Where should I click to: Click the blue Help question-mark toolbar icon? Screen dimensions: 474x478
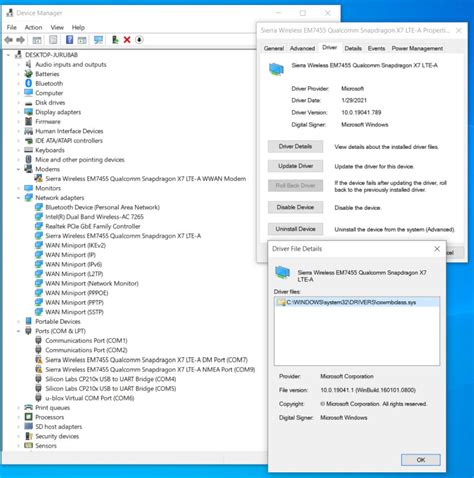(69, 40)
